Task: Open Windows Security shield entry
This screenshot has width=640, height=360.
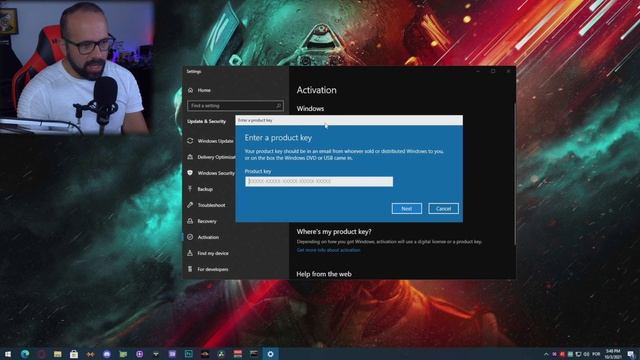Action: click(211, 173)
